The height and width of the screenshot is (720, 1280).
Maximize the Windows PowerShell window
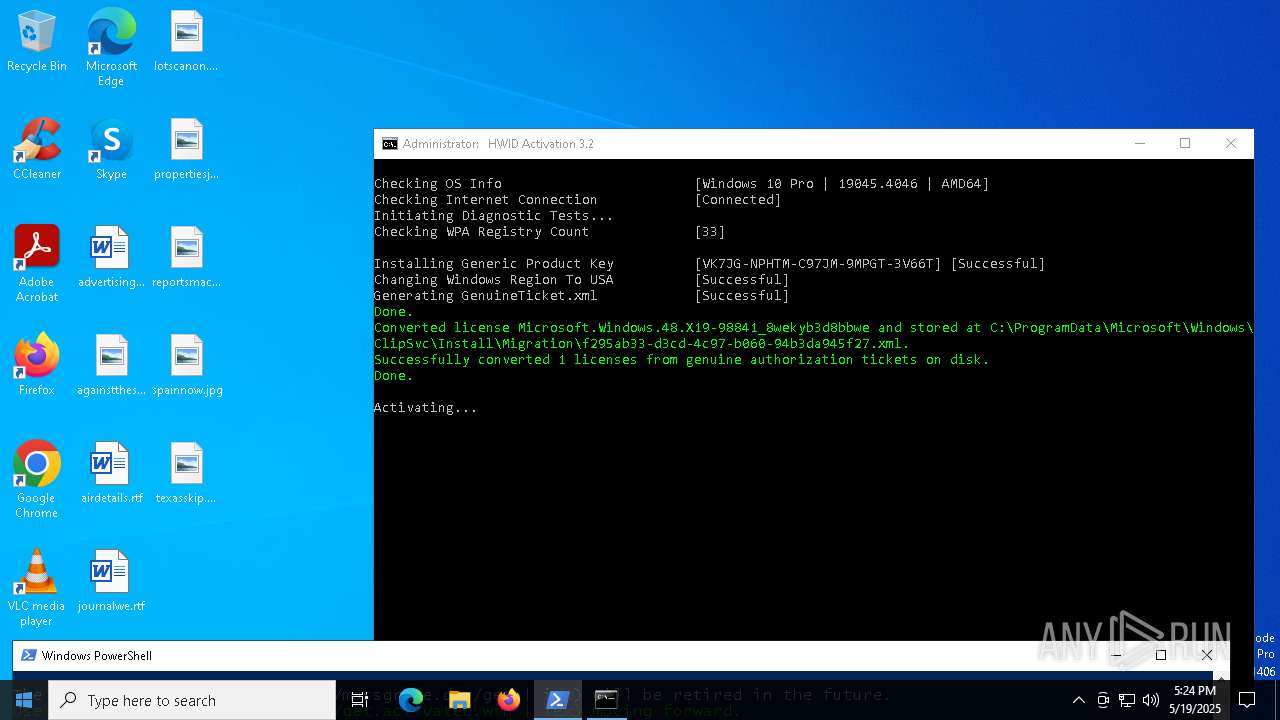1161,656
